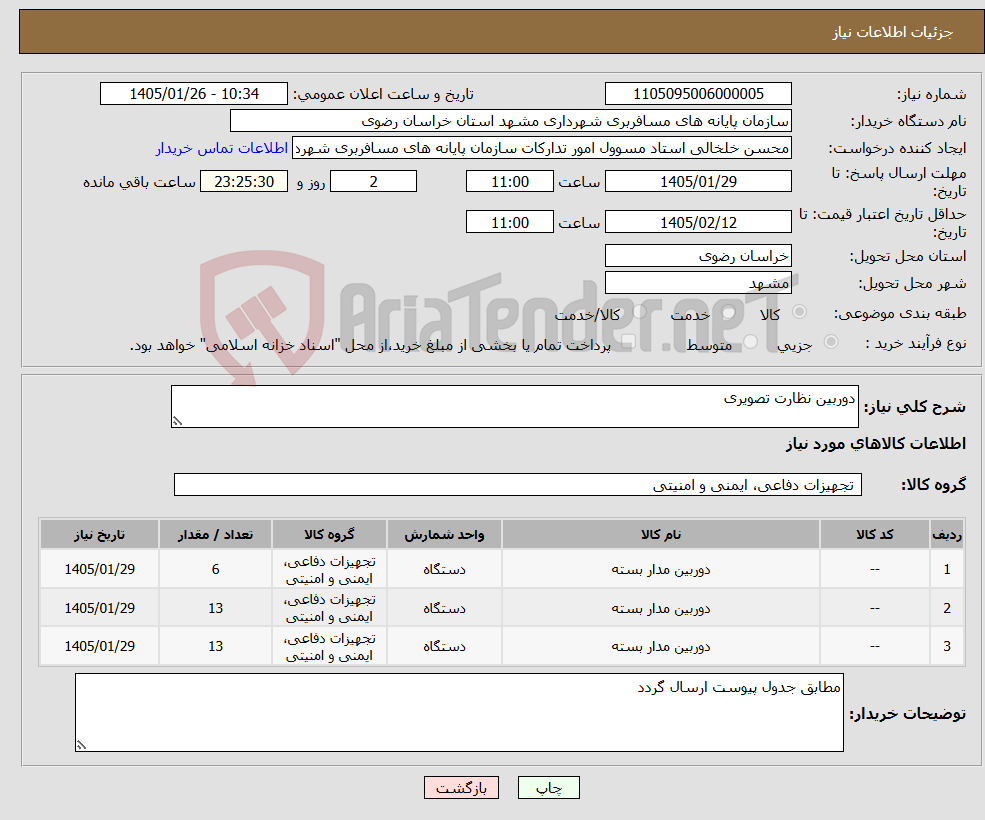Viewport: 985px width, 820px height.
Task: Click the بازگشت (back) button
Action: [461, 787]
